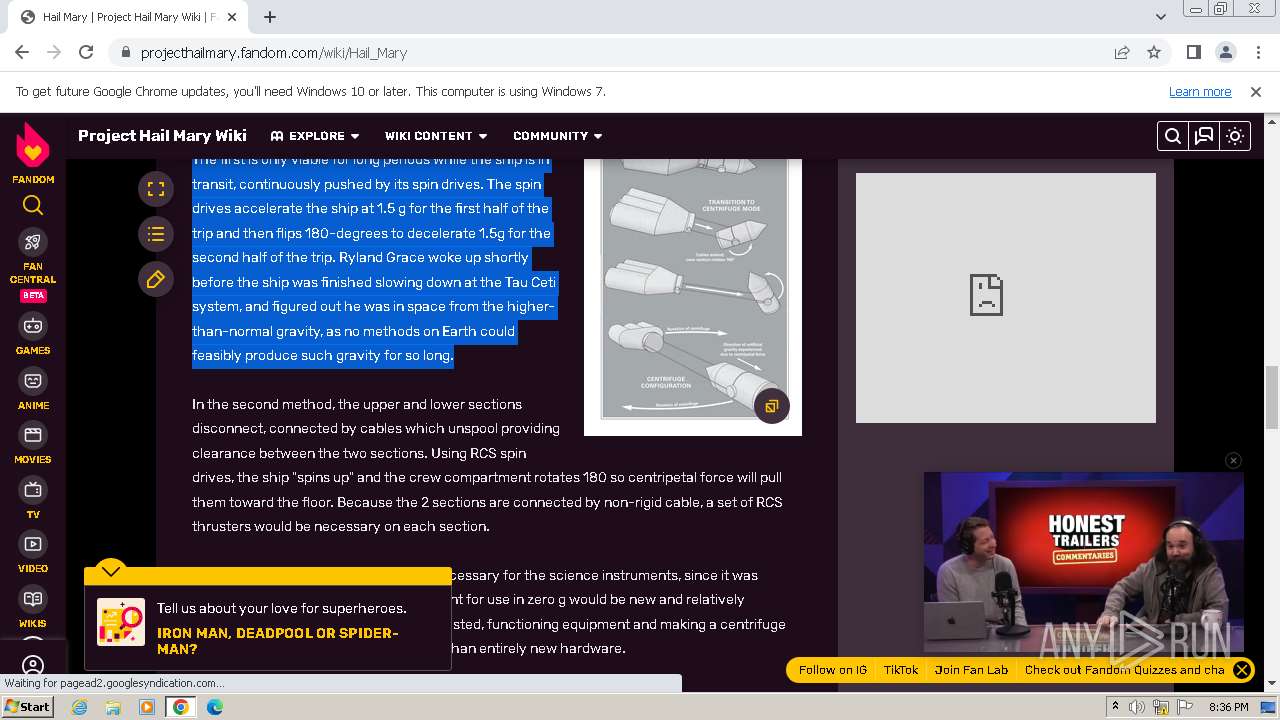Screen dimensions: 1280x720
Task: Close the floating Honest Trailers video
Action: (x=1233, y=460)
